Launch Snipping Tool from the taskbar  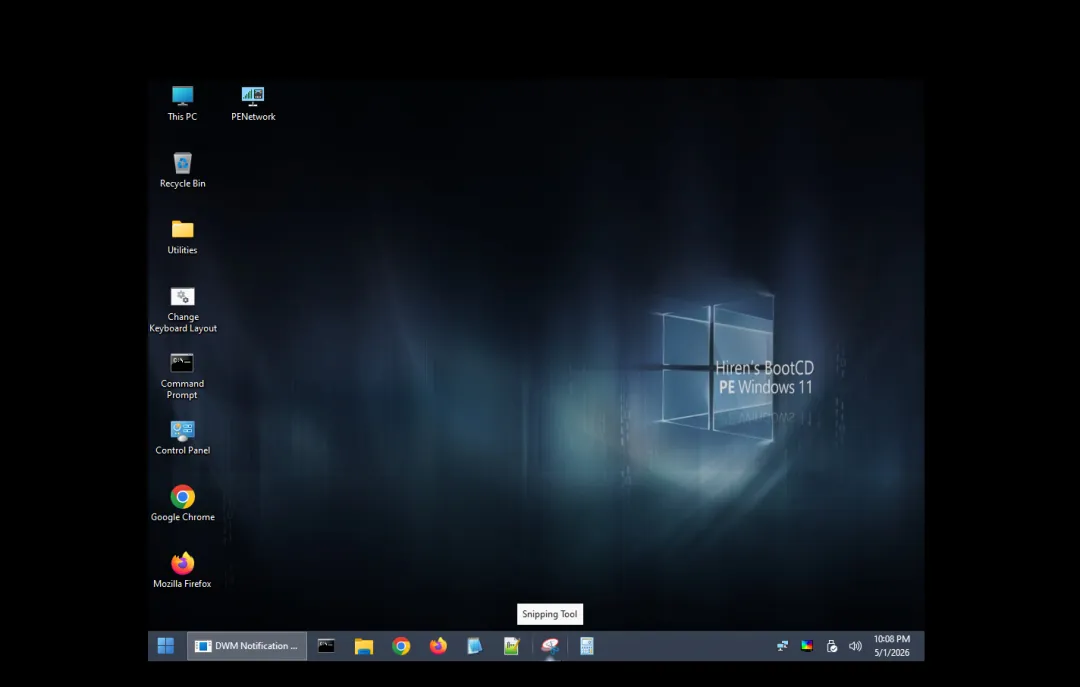coord(550,646)
